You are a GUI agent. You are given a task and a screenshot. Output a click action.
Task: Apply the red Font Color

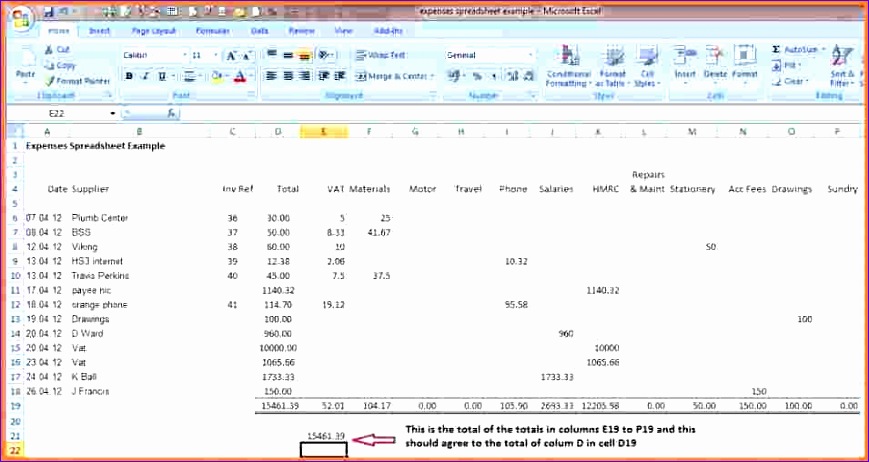[x=240, y=76]
